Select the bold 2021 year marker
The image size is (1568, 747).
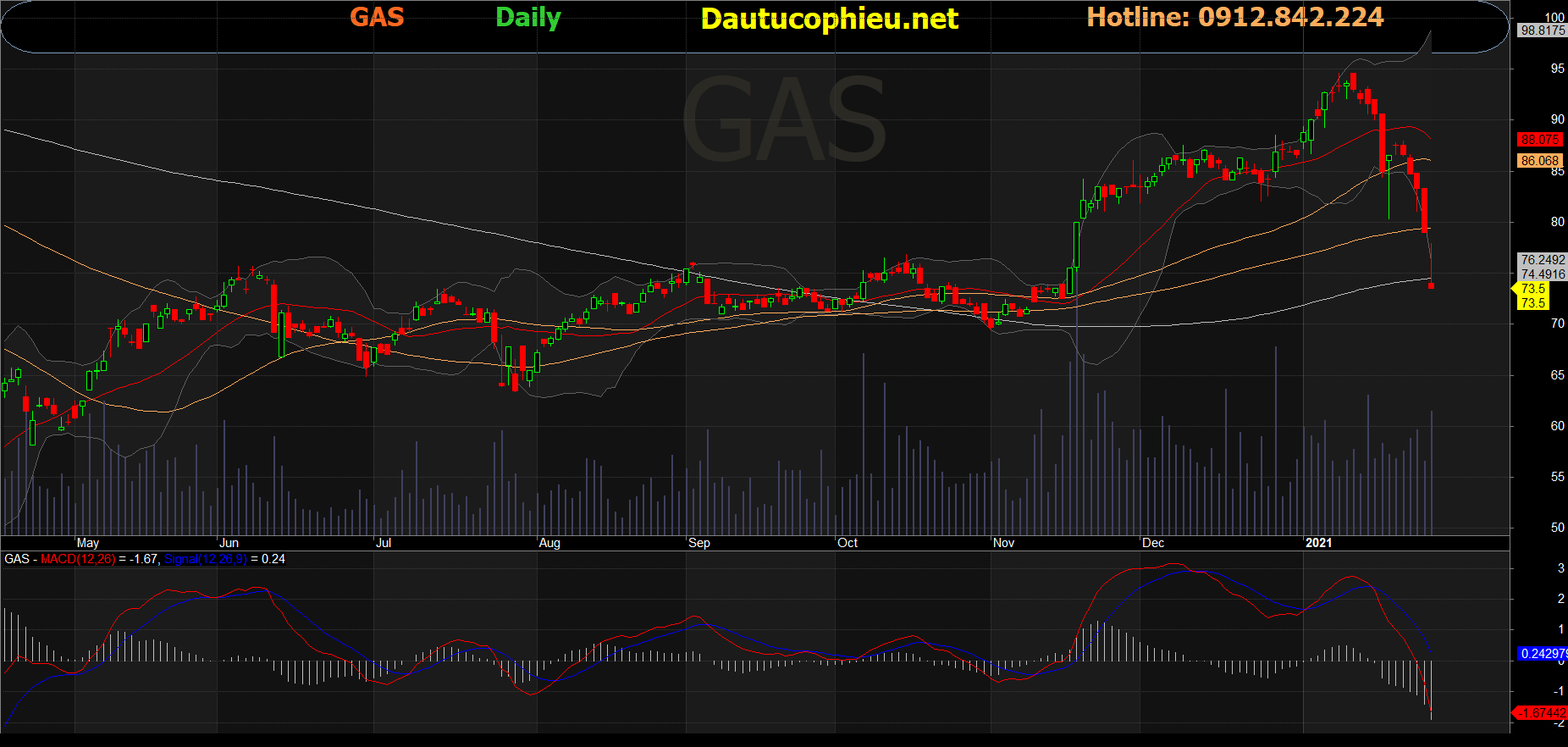coord(1318,543)
